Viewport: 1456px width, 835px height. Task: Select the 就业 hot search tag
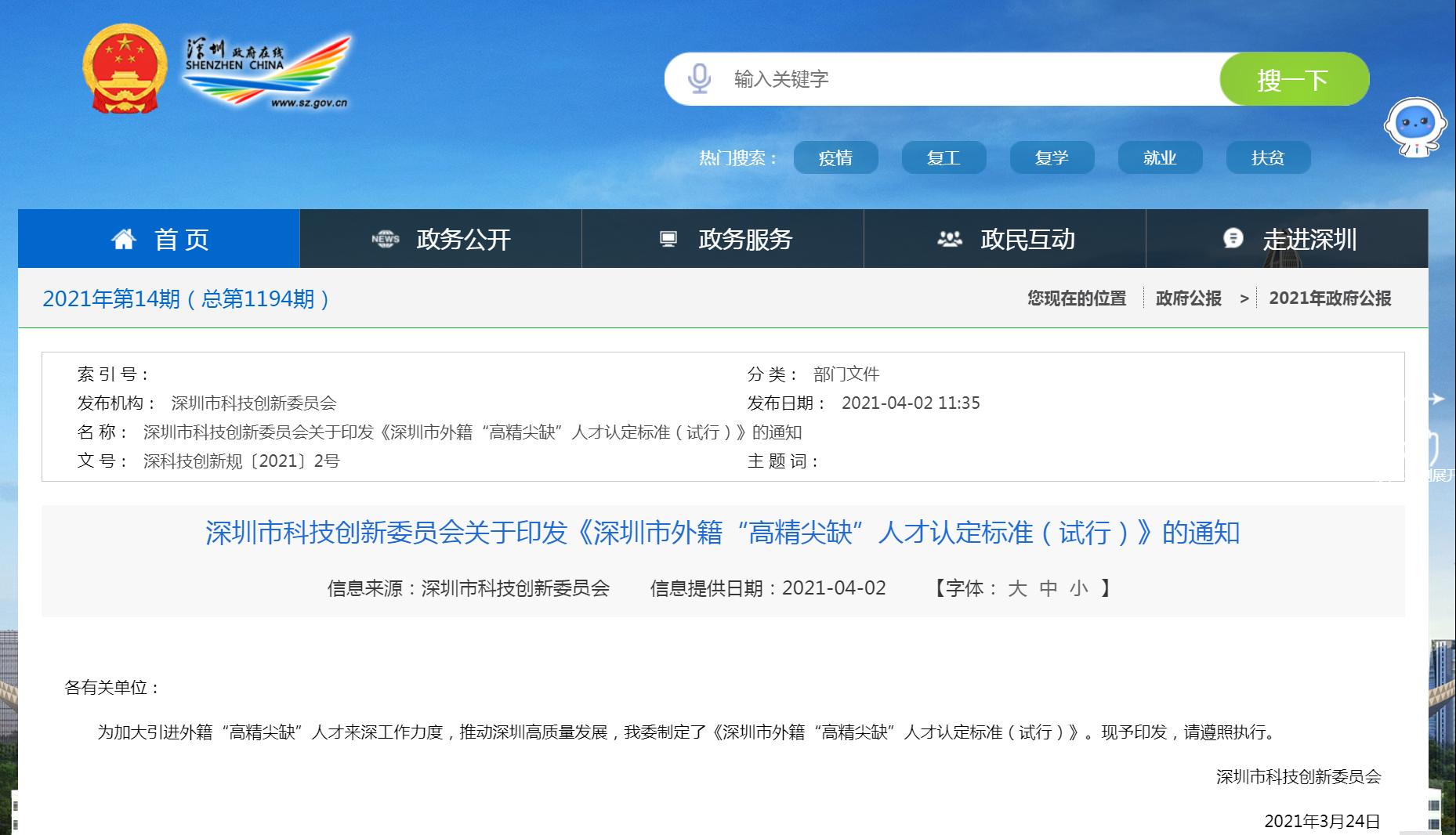[1160, 158]
